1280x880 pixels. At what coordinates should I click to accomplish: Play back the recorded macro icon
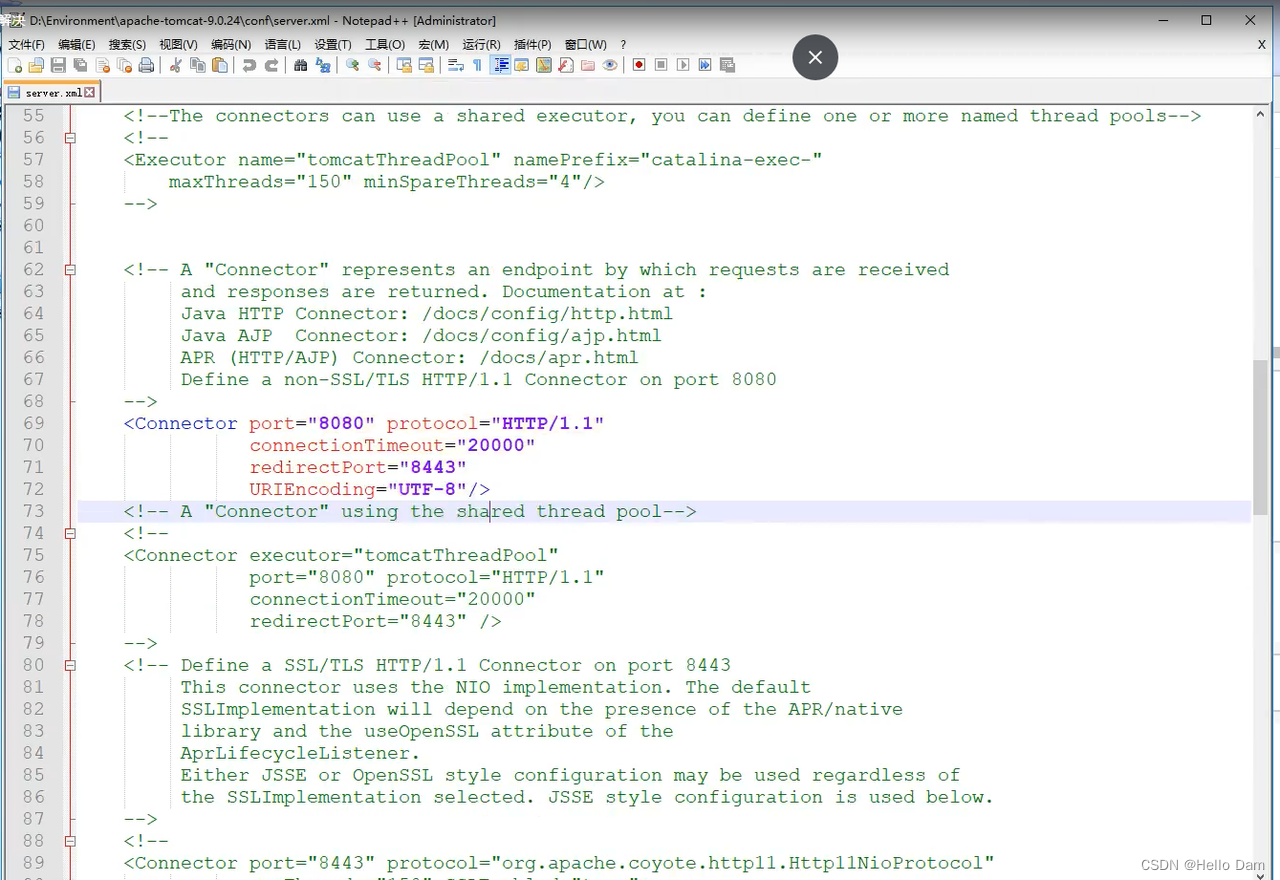tap(683, 65)
